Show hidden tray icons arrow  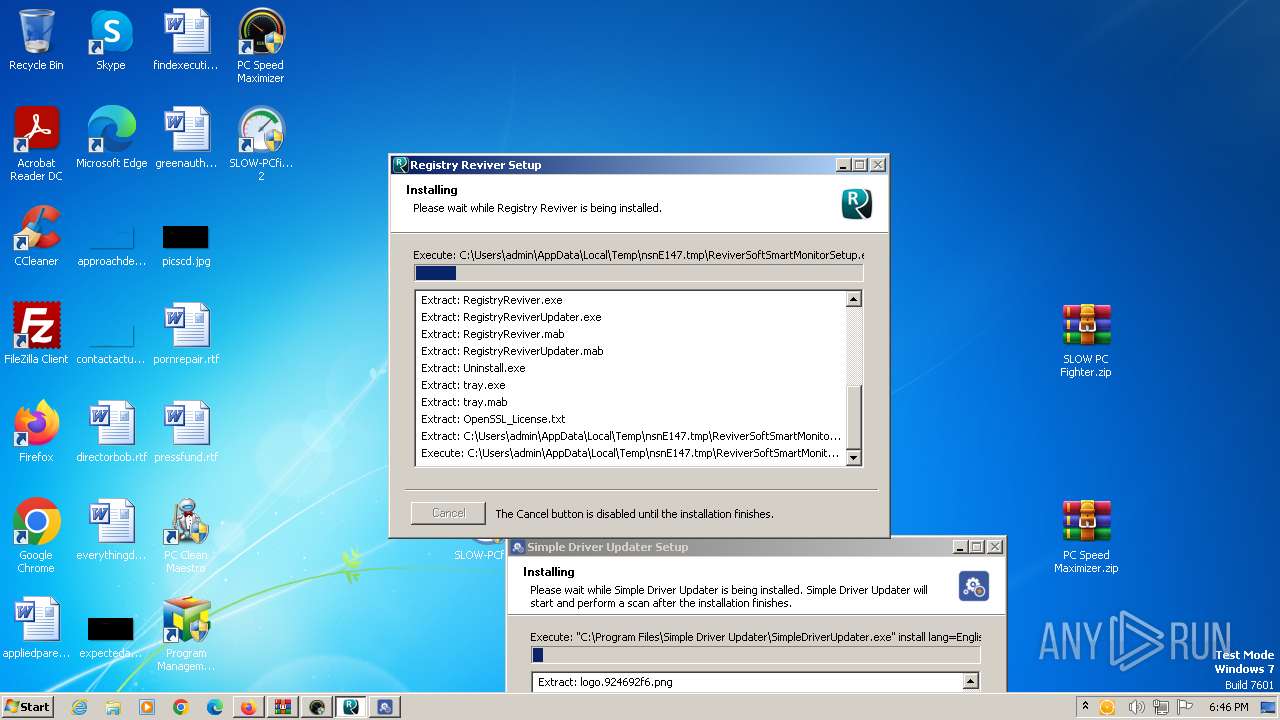click(x=1085, y=706)
